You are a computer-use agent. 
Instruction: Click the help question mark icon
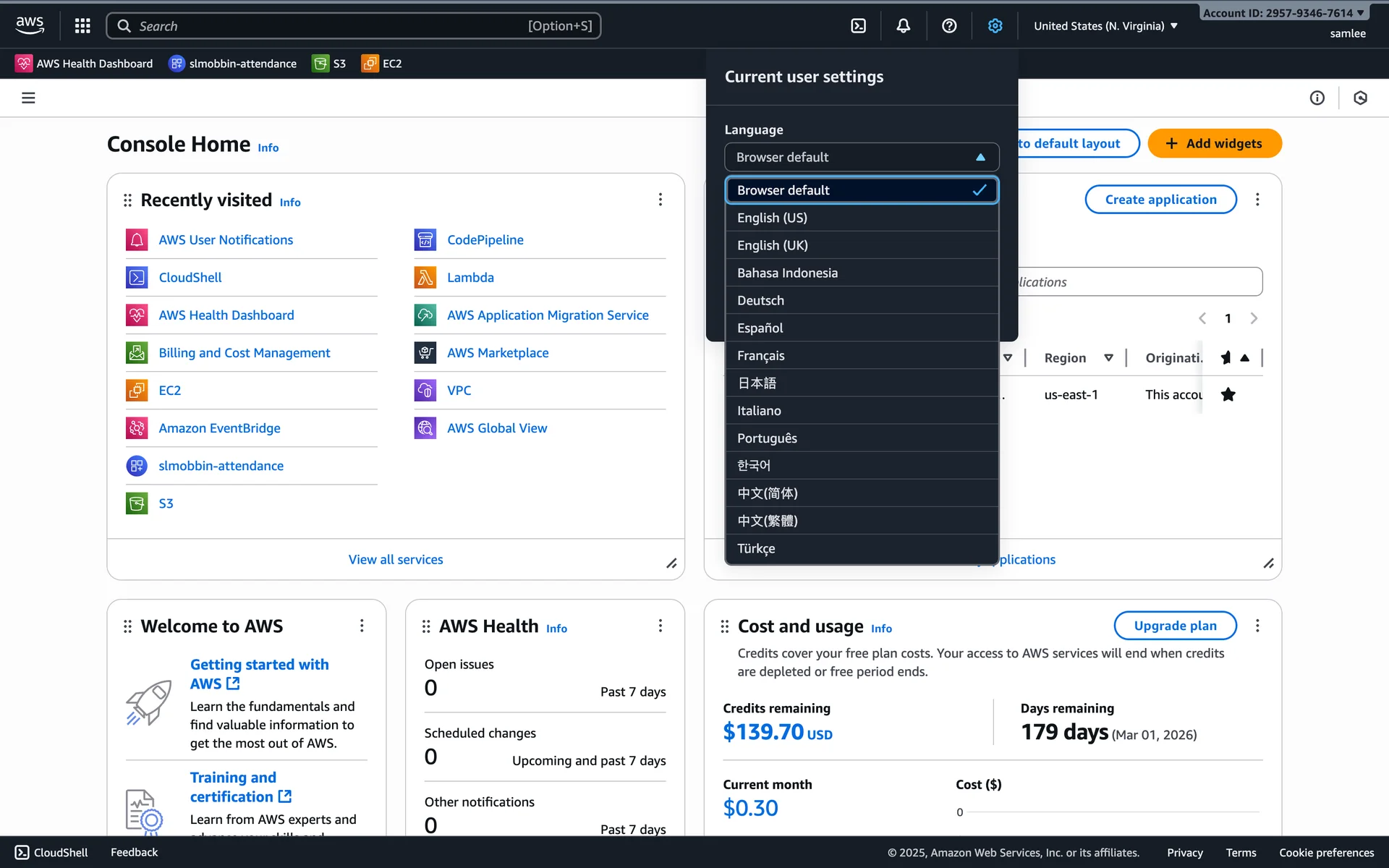[x=949, y=26]
